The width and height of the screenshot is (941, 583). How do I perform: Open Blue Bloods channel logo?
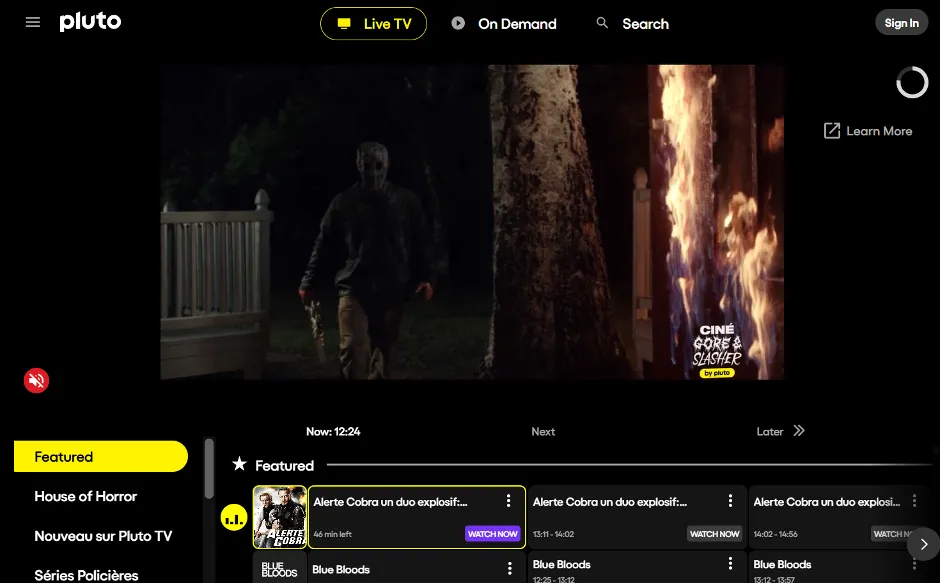pos(280,569)
